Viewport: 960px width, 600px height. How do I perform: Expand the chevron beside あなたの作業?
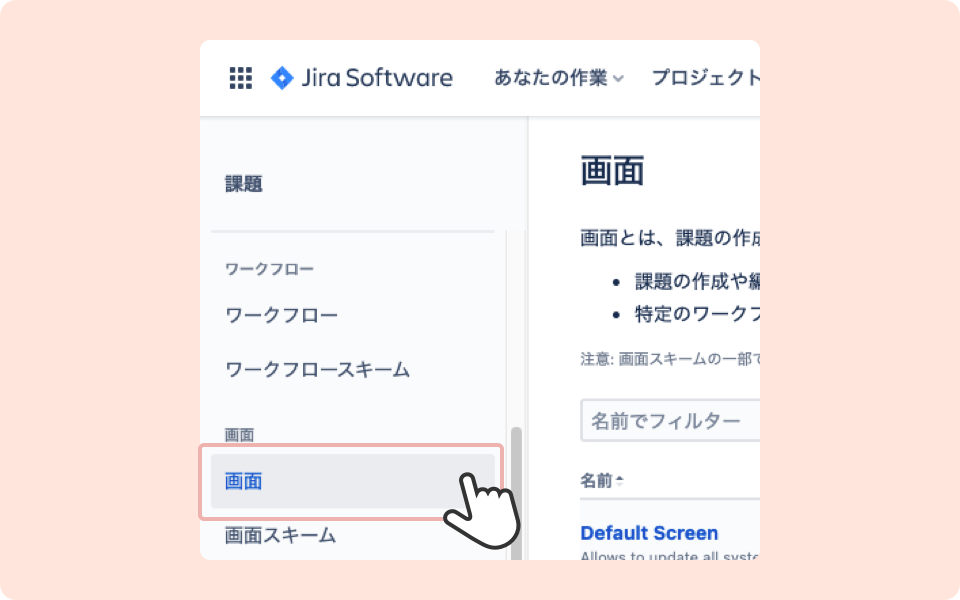[x=619, y=79]
